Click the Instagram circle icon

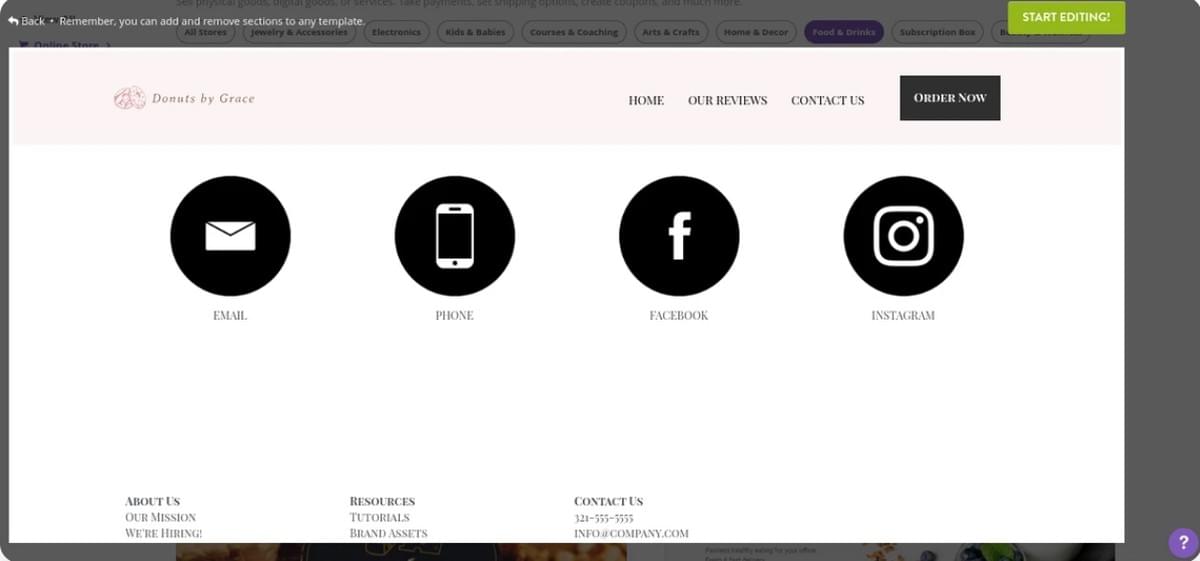coord(904,236)
